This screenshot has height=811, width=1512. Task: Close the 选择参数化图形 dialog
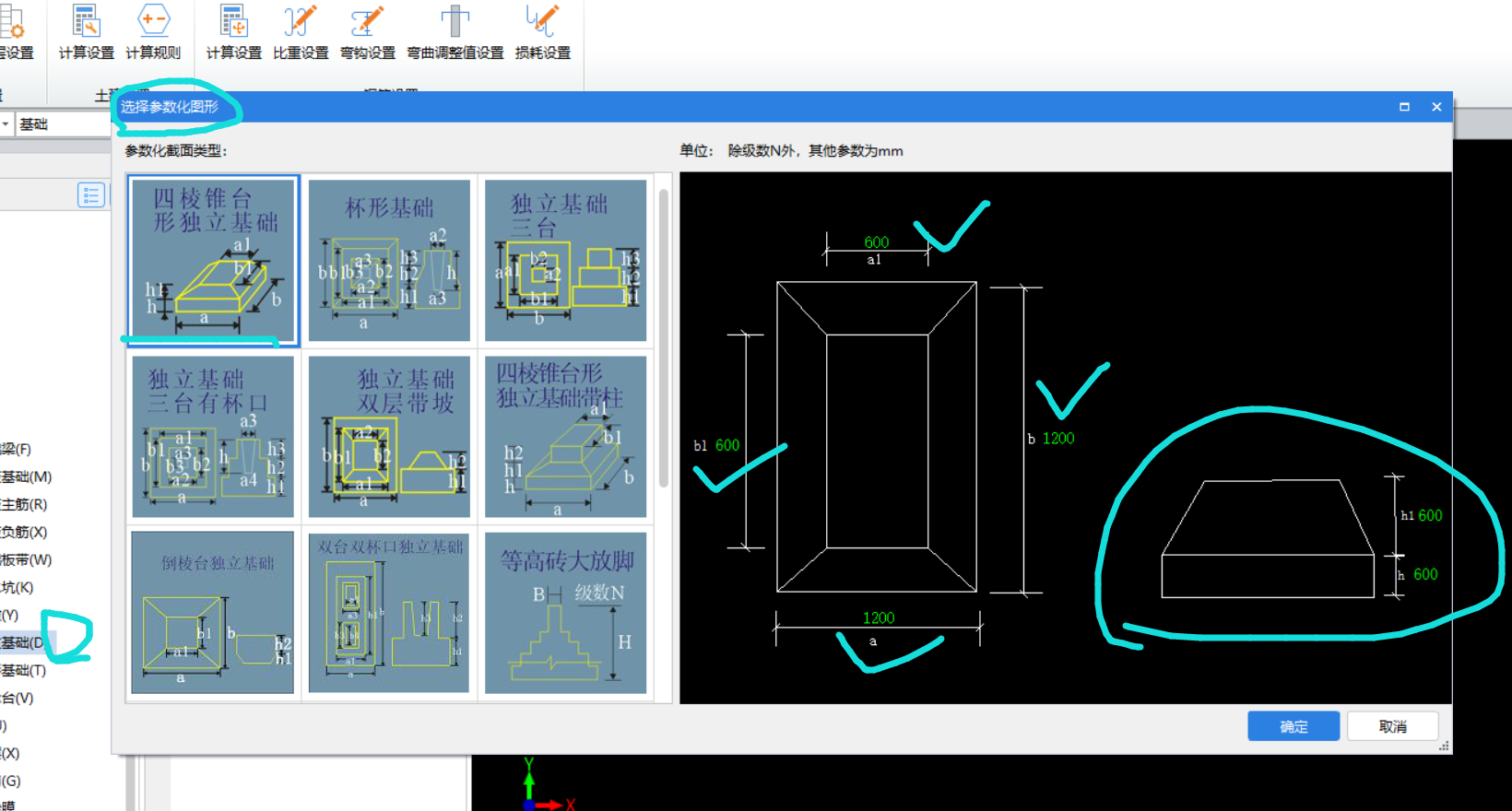pos(1436,107)
